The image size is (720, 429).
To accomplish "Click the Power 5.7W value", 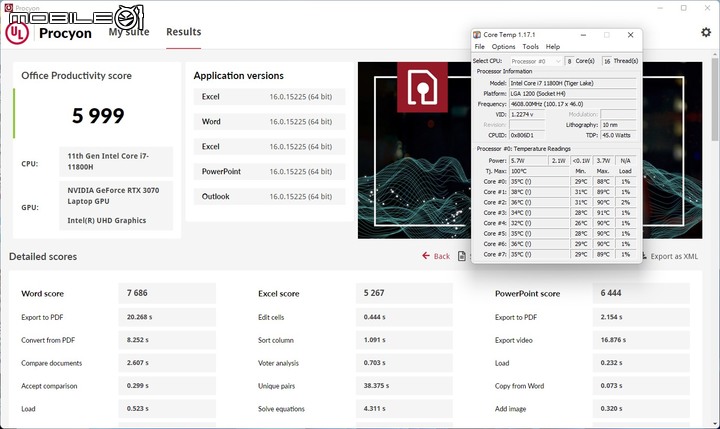I will coord(529,160).
